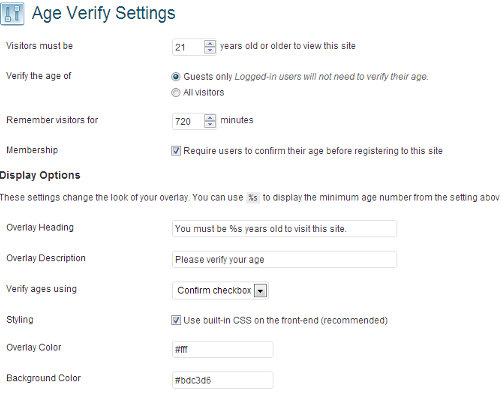Viewport: 500px width, 400px height.
Task: Toggle the Membership age confirmation checkbox
Action: 176,151
